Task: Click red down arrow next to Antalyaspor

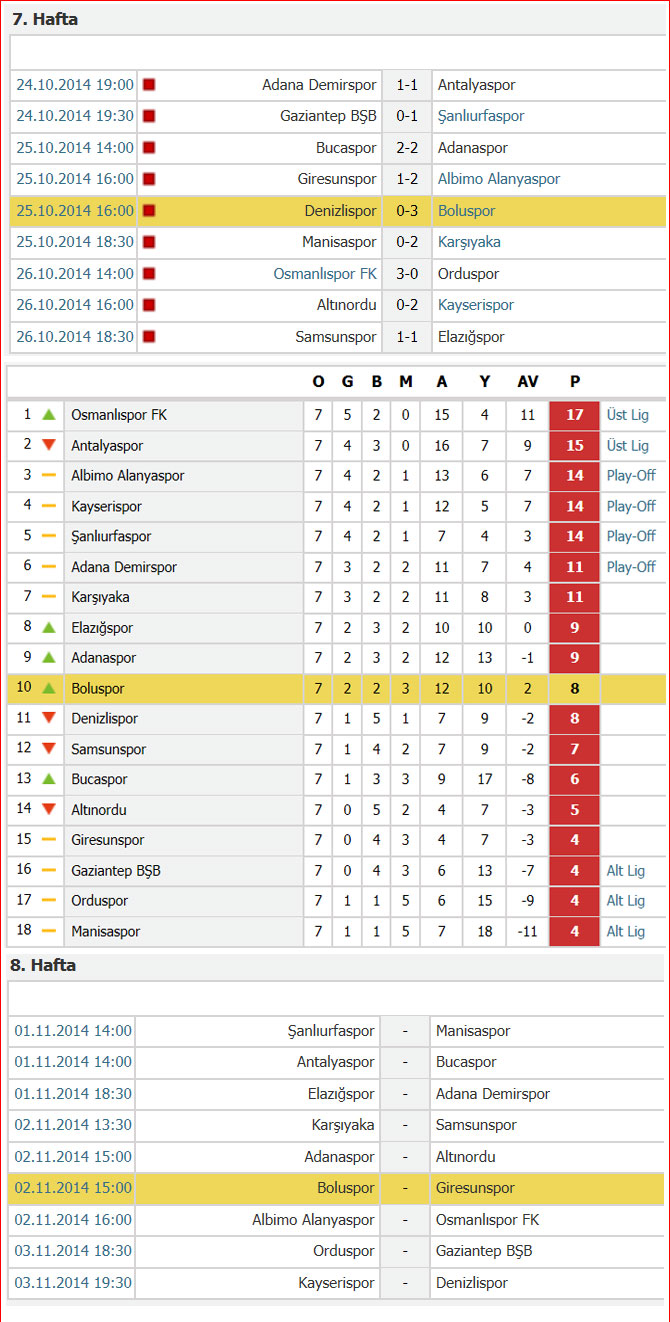Action: [48, 445]
